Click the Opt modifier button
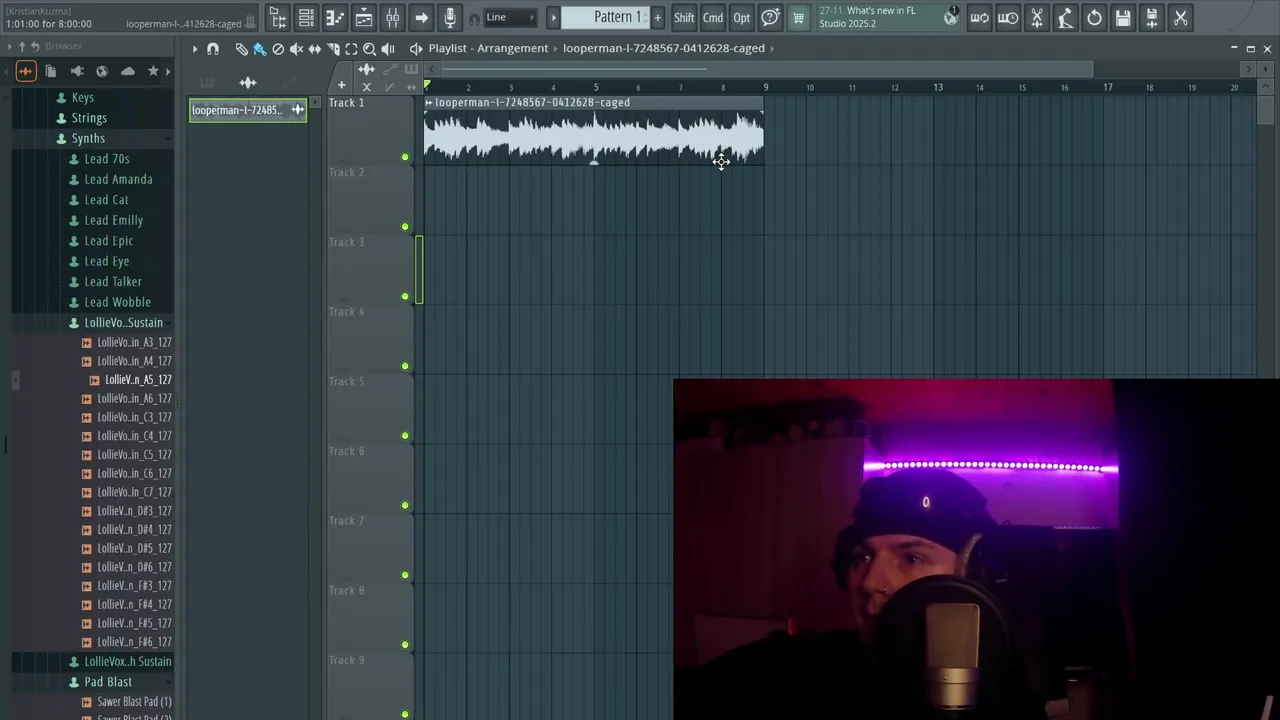Image resolution: width=1280 pixels, height=720 pixels. click(x=741, y=17)
